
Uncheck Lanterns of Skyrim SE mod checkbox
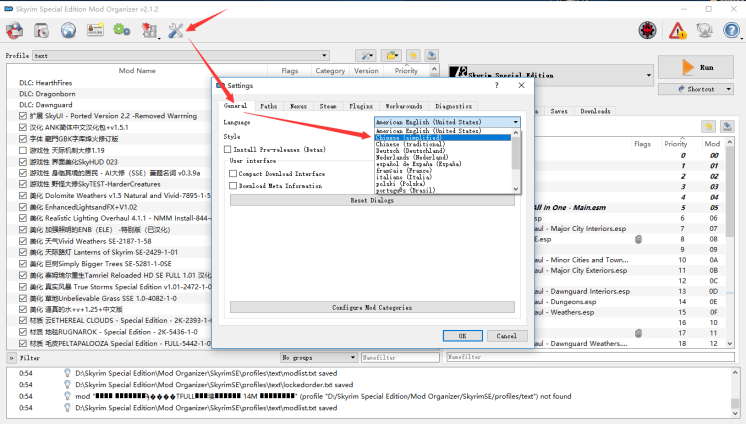point(23,252)
